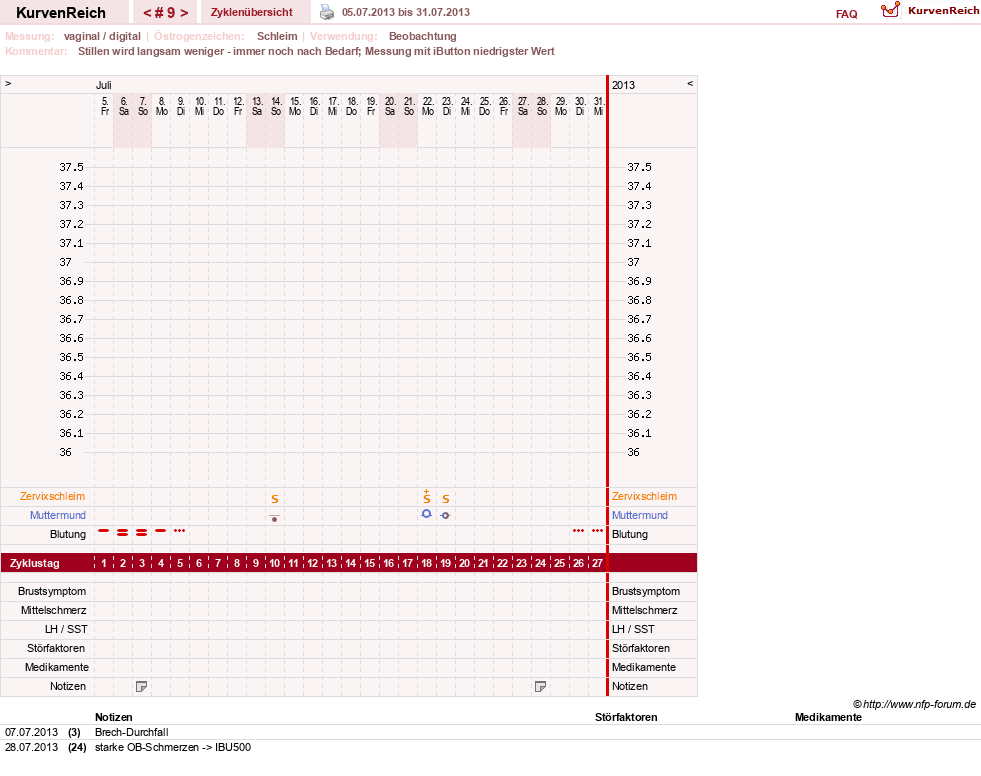
Task: Click the 28.07.2013 note date
Action: 31,747
